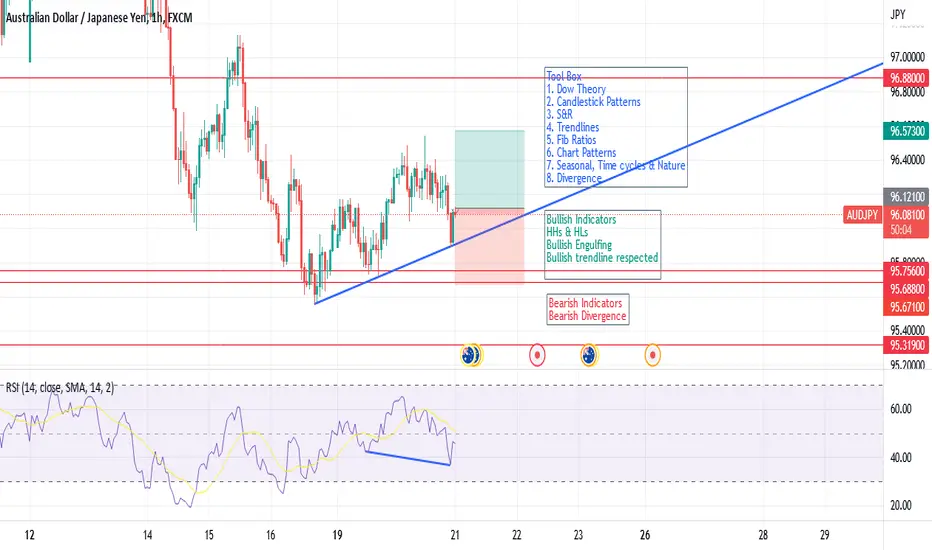This screenshot has height=550, width=932.
Task: Click date label 16 on the time axis
Action: click(270, 535)
